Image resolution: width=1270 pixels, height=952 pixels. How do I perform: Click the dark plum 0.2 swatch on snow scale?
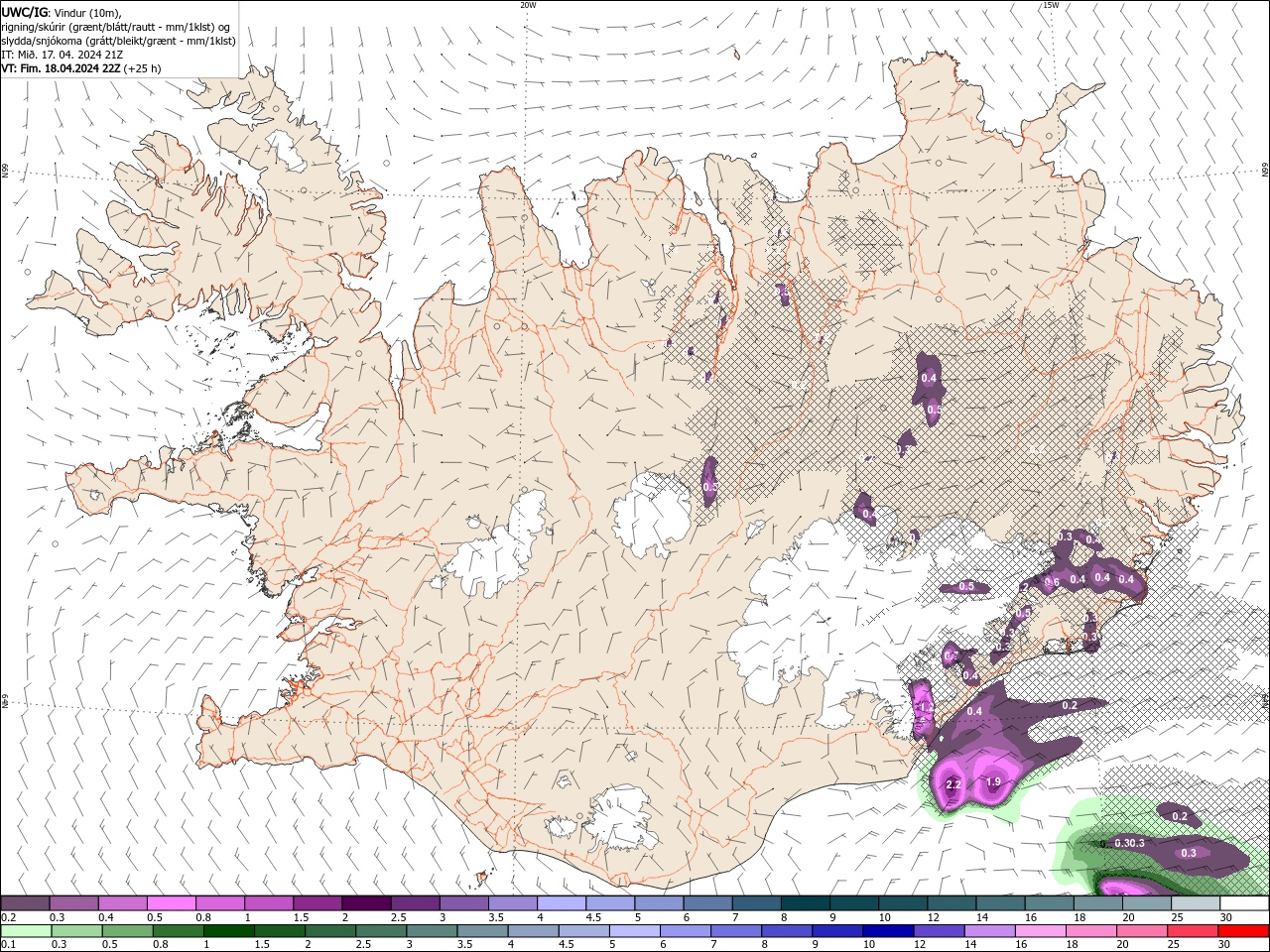(25, 903)
